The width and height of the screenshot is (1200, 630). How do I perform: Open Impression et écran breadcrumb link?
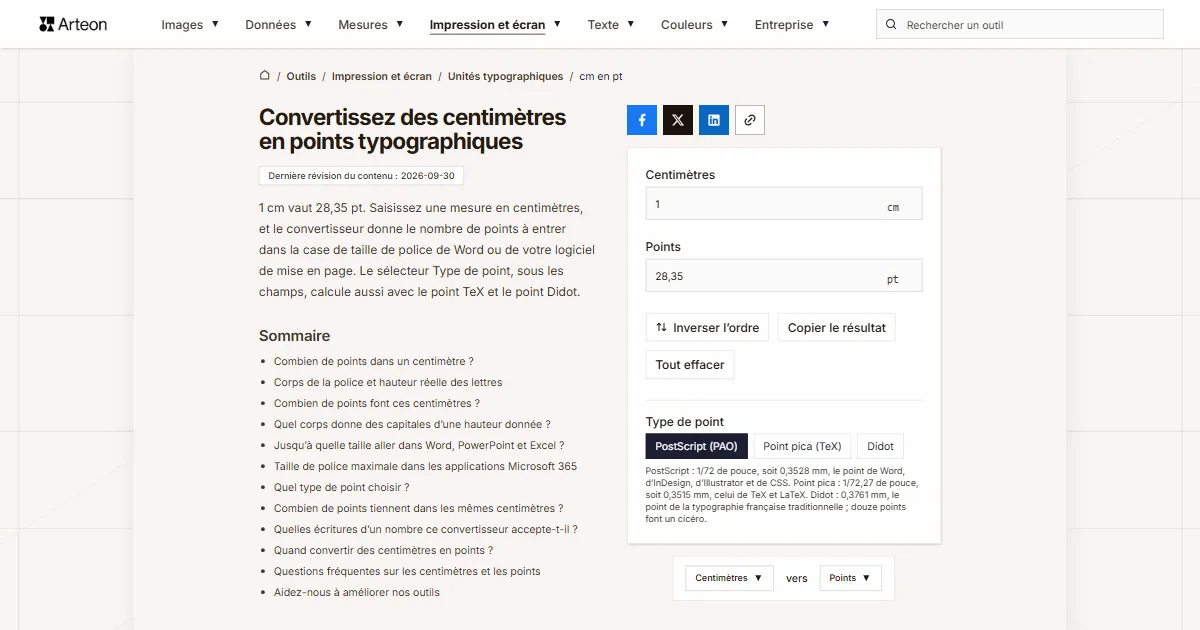tap(382, 76)
